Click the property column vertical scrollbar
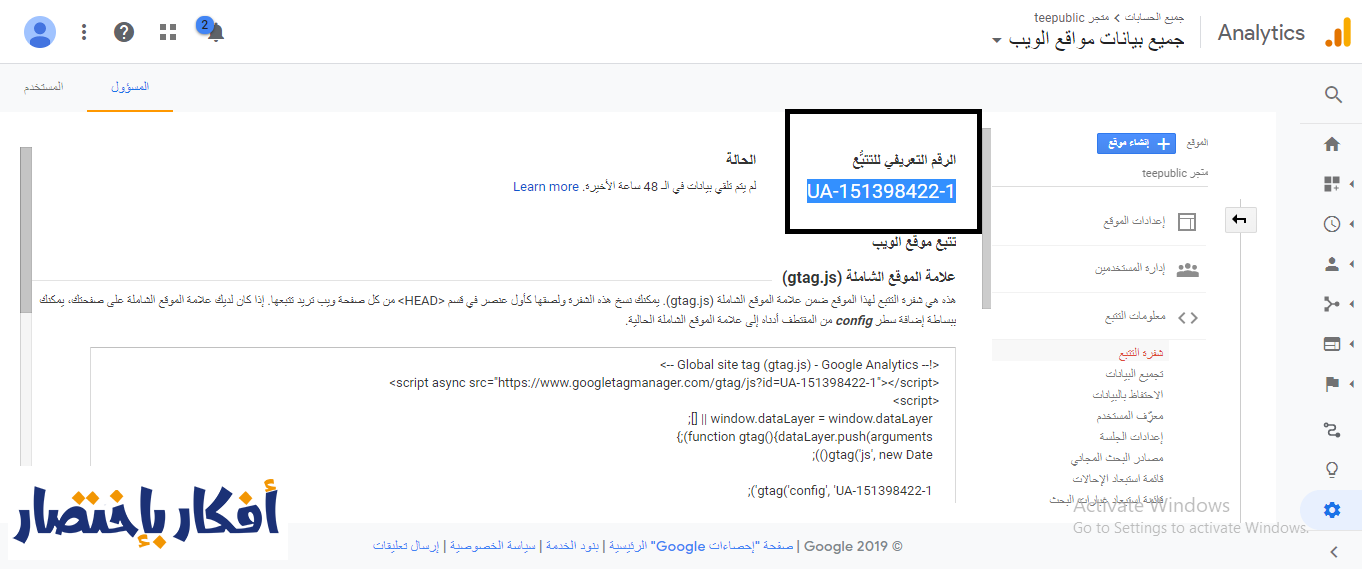Viewport: 1362px width, 569px height. pos(987,218)
